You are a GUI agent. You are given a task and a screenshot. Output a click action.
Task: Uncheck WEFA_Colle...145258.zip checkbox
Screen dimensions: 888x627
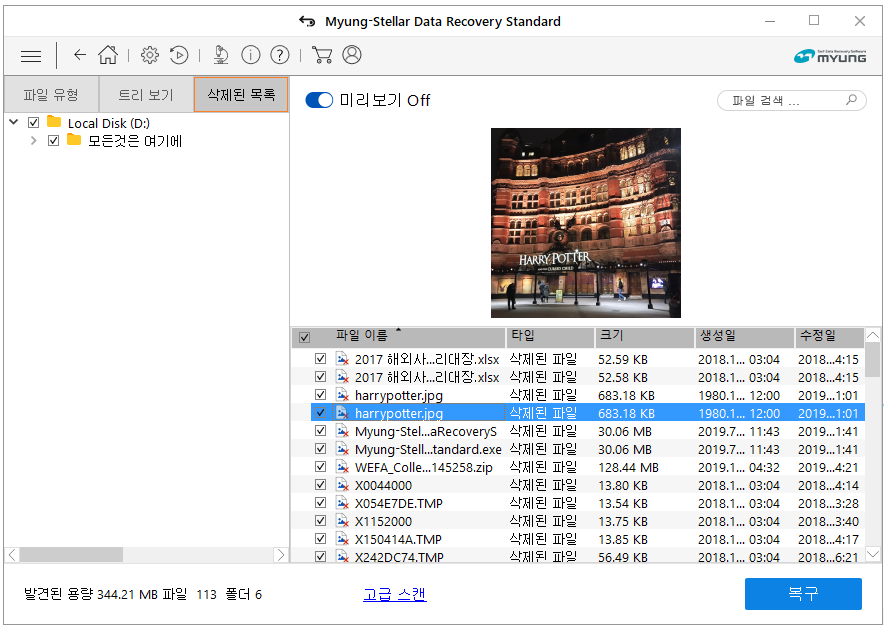[320, 467]
